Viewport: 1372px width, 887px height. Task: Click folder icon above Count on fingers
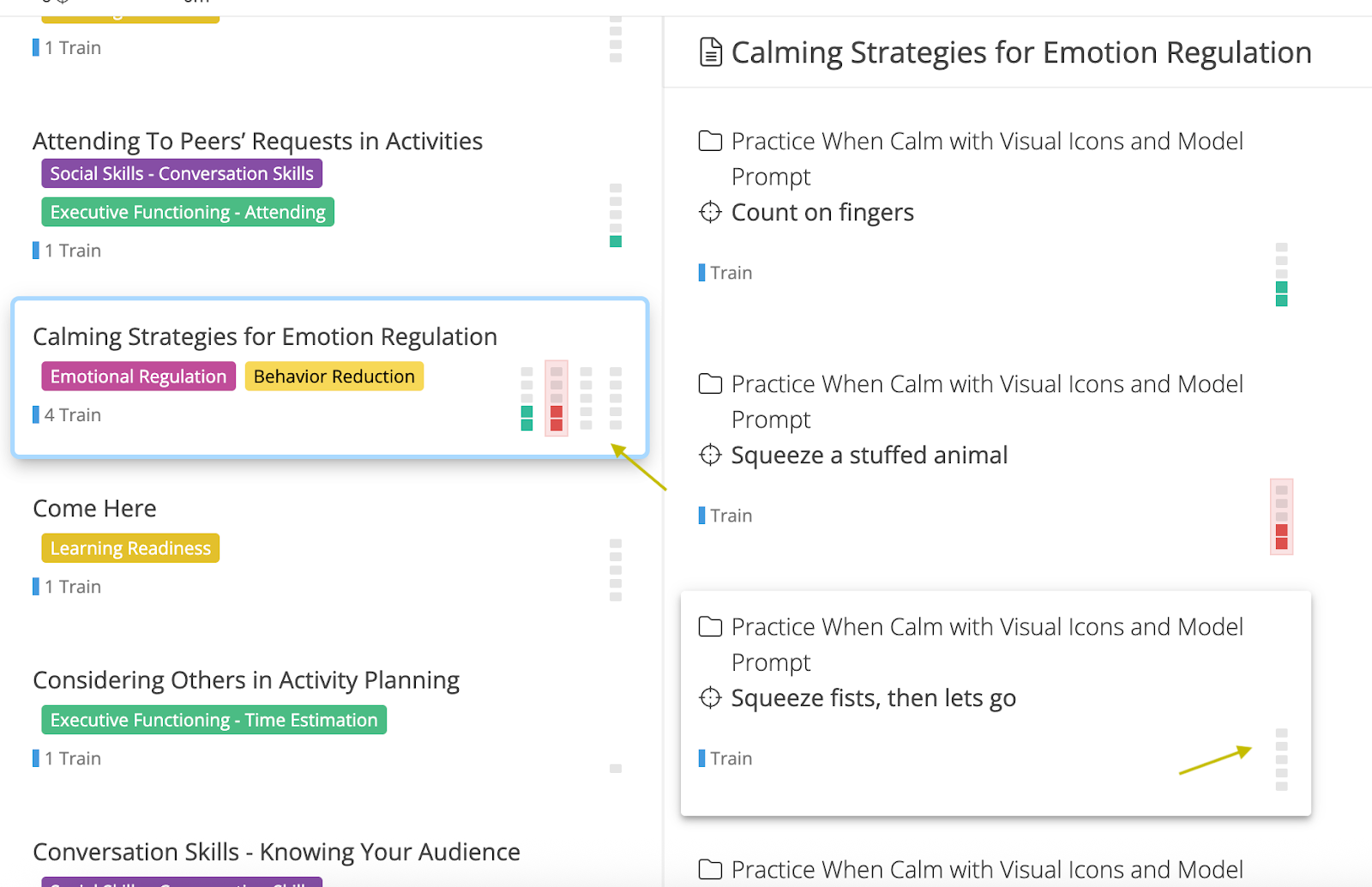click(x=710, y=141)
